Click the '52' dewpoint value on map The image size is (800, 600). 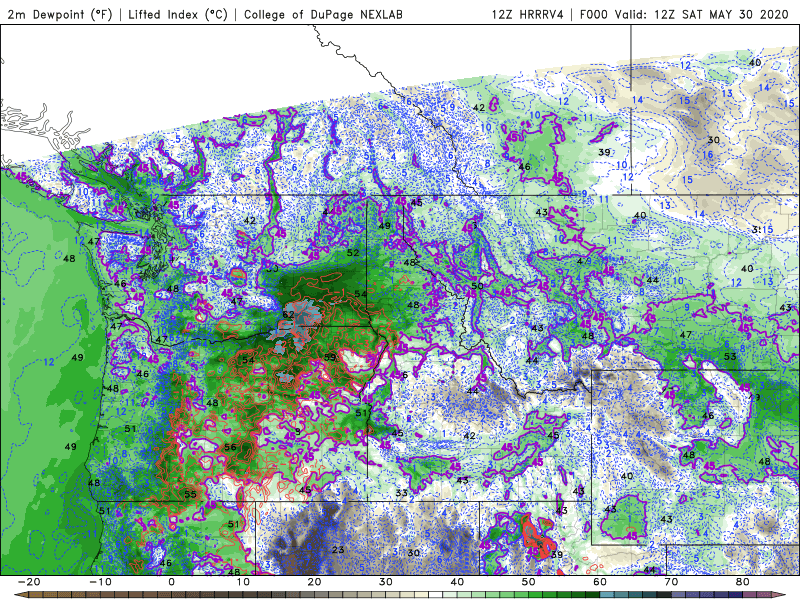point(353,253)
